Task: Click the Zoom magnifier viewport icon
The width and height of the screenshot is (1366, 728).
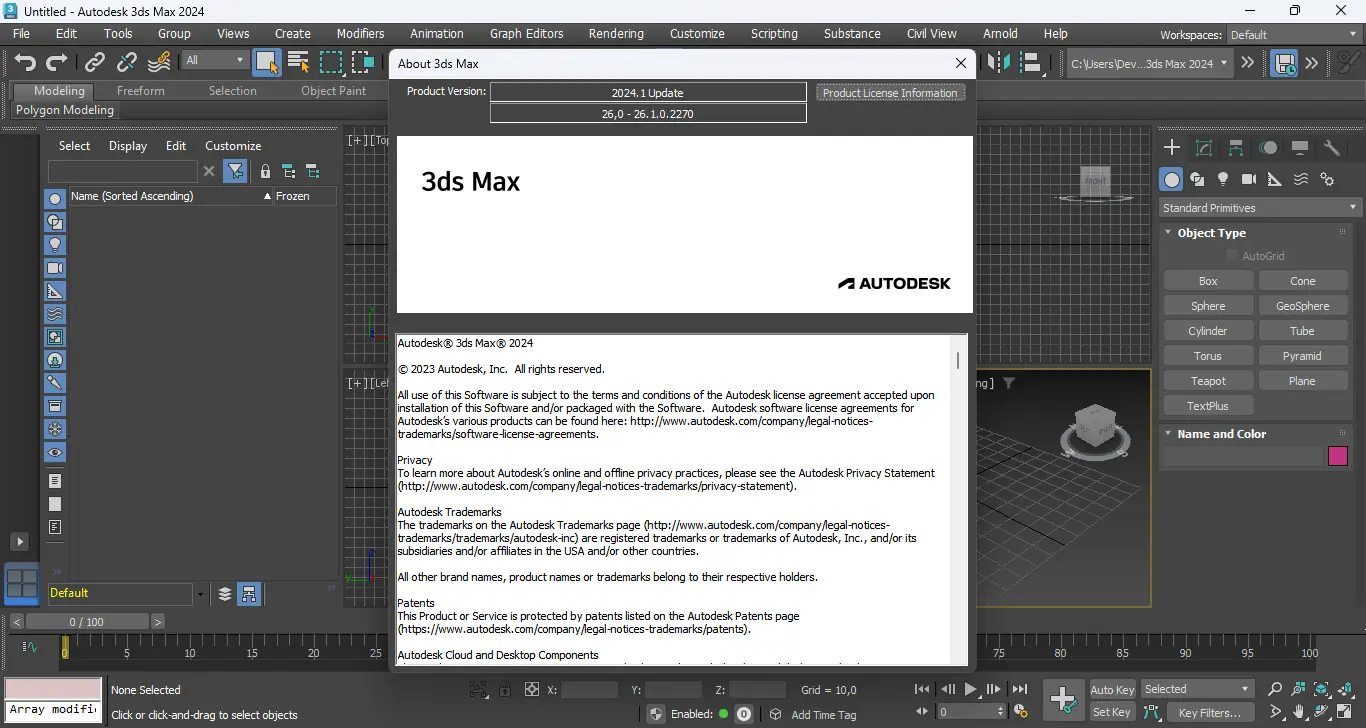Action: (x=1275, y=689)
